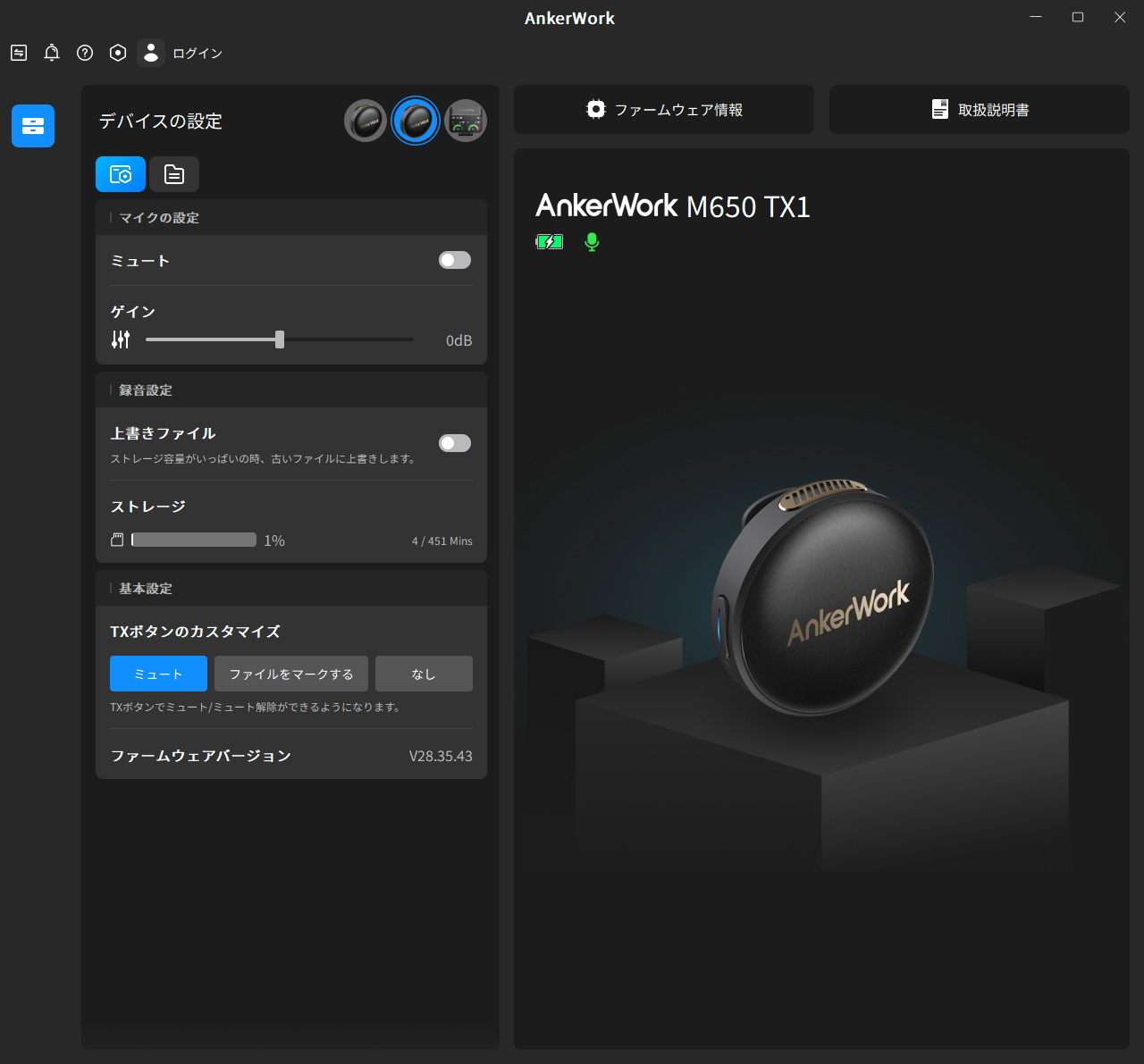This screenshot has height=1064, width=1144.
Task: Switch to the recorded files tab
Action: click(x=174, y=174)
